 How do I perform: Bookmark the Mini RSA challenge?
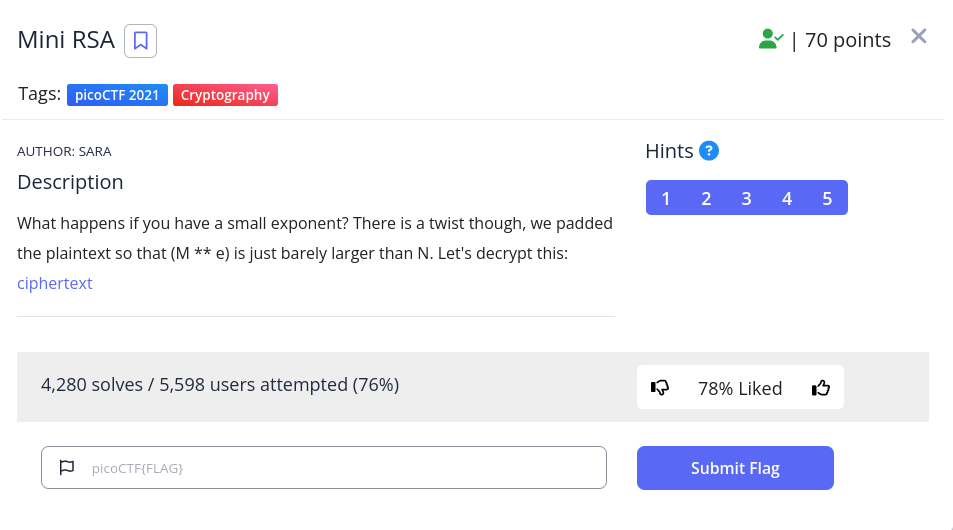pos(140,41)
